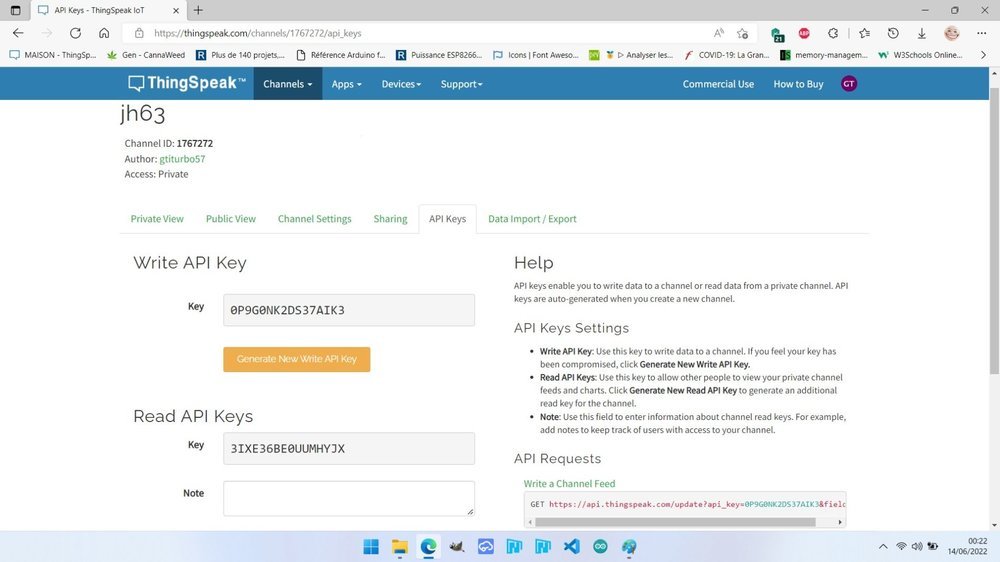Open the Windows Start button
Viewport: 1000px width, 562px height.
(371, 547)
